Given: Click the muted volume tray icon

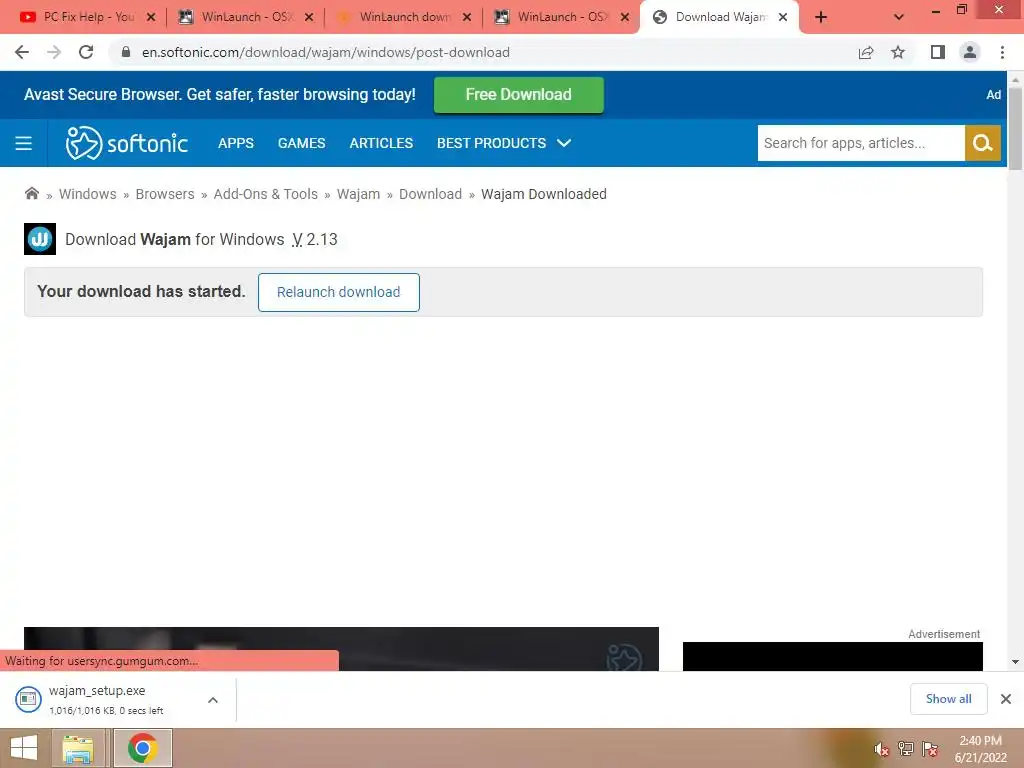Looking at the screenshot, I should pos(882,749).
